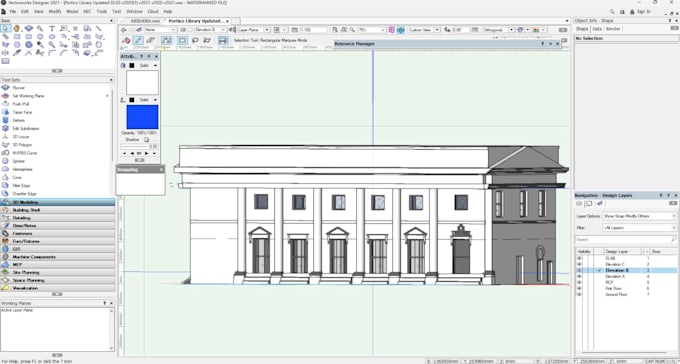Open the Orthogonal projection dropdown
This screenshot has height=364, width=680.
coord(498,30)
